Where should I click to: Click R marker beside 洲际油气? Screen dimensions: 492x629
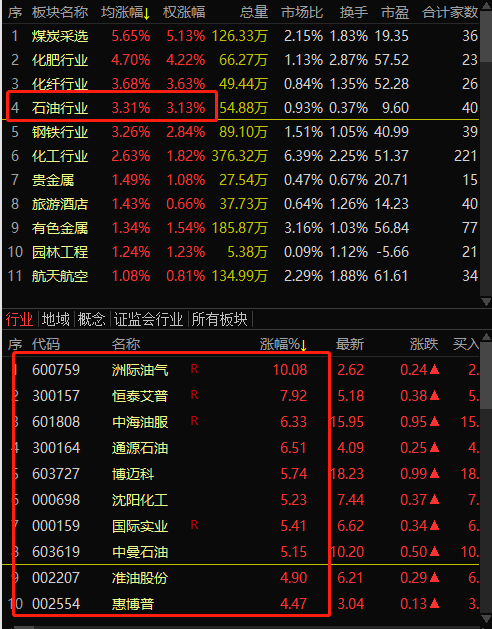click(x=194, y=369)
